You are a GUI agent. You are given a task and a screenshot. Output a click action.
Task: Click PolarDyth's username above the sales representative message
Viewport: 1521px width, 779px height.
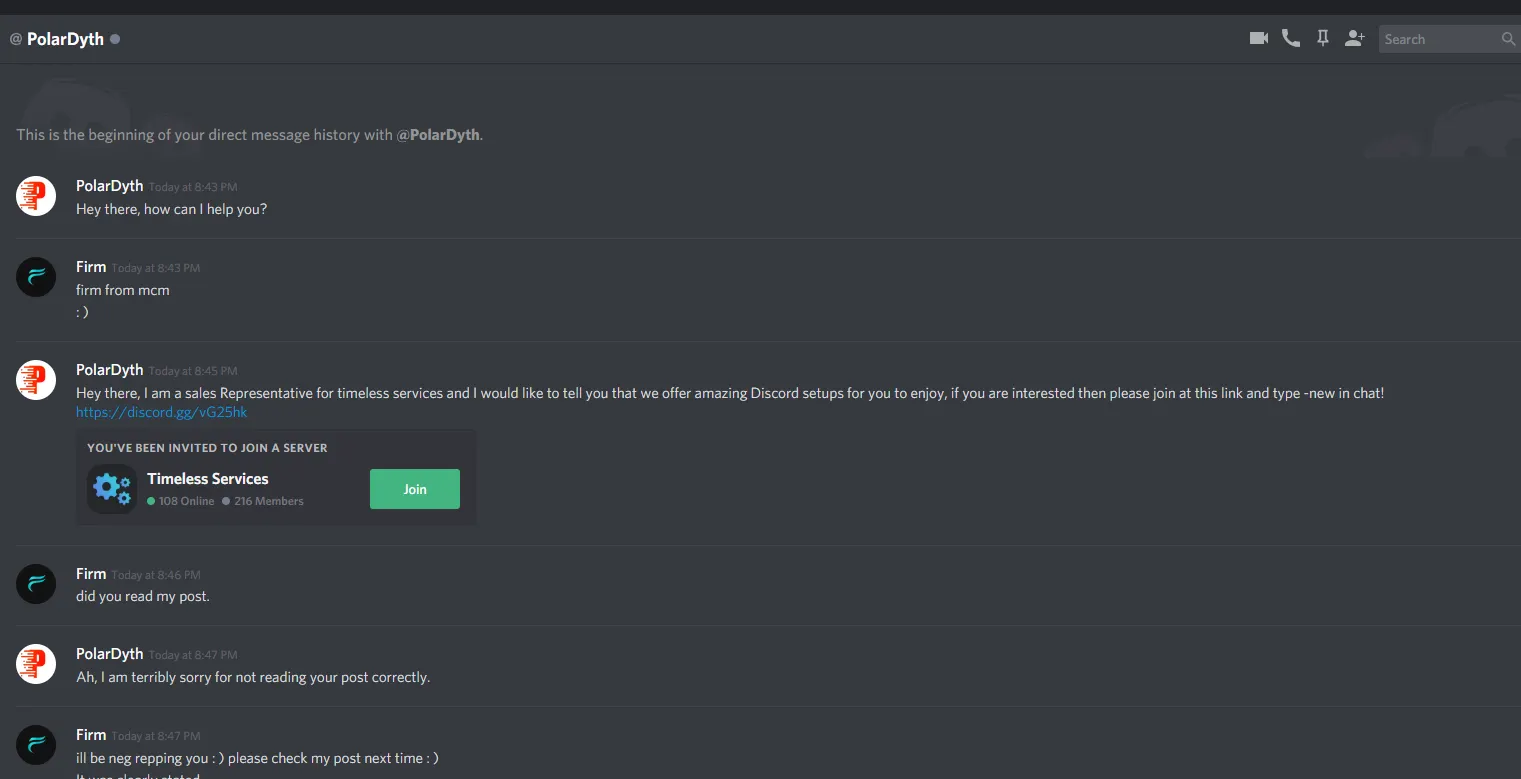110,370
